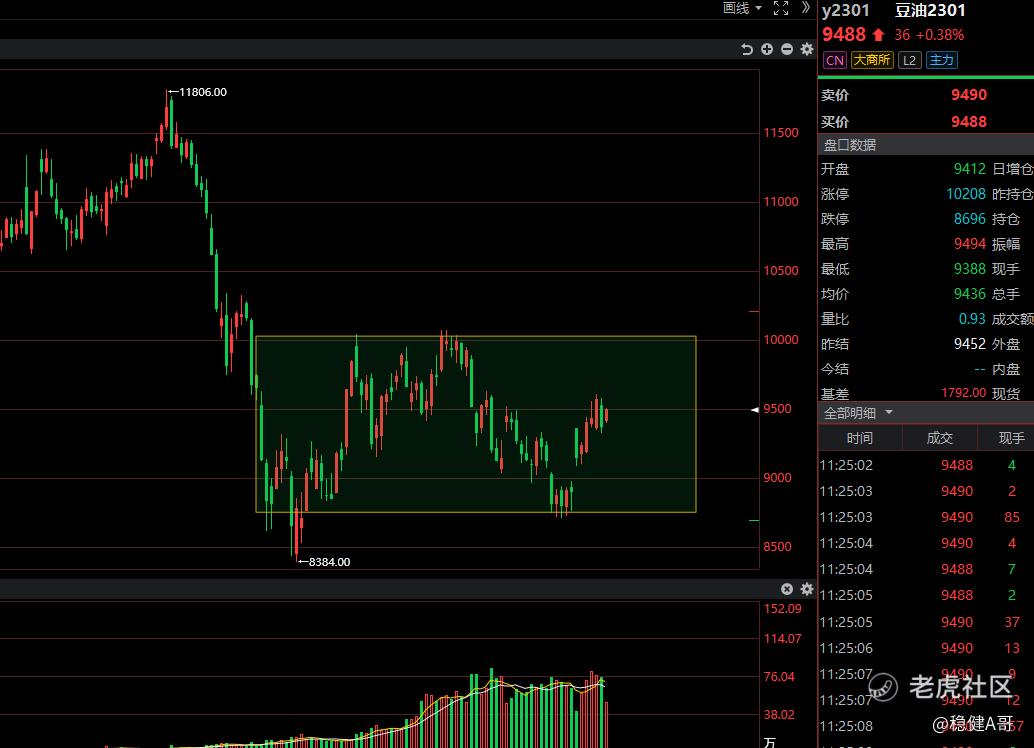Click the 10000 price axis label
The height and width of the screenshot is (748, 1034).
(x=781, y=340)
